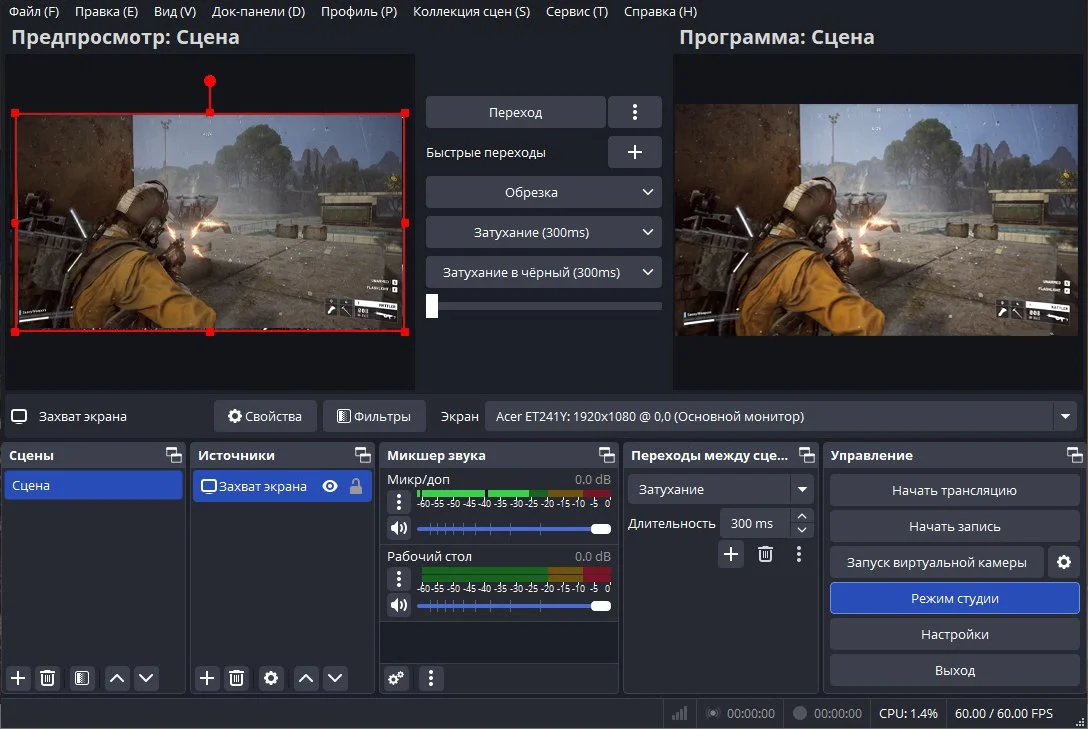The height and width of the screenshot is (729, 1088).
Task: Delete the selected scene transition
Action: pyautogui.click(x=765, y=554)
